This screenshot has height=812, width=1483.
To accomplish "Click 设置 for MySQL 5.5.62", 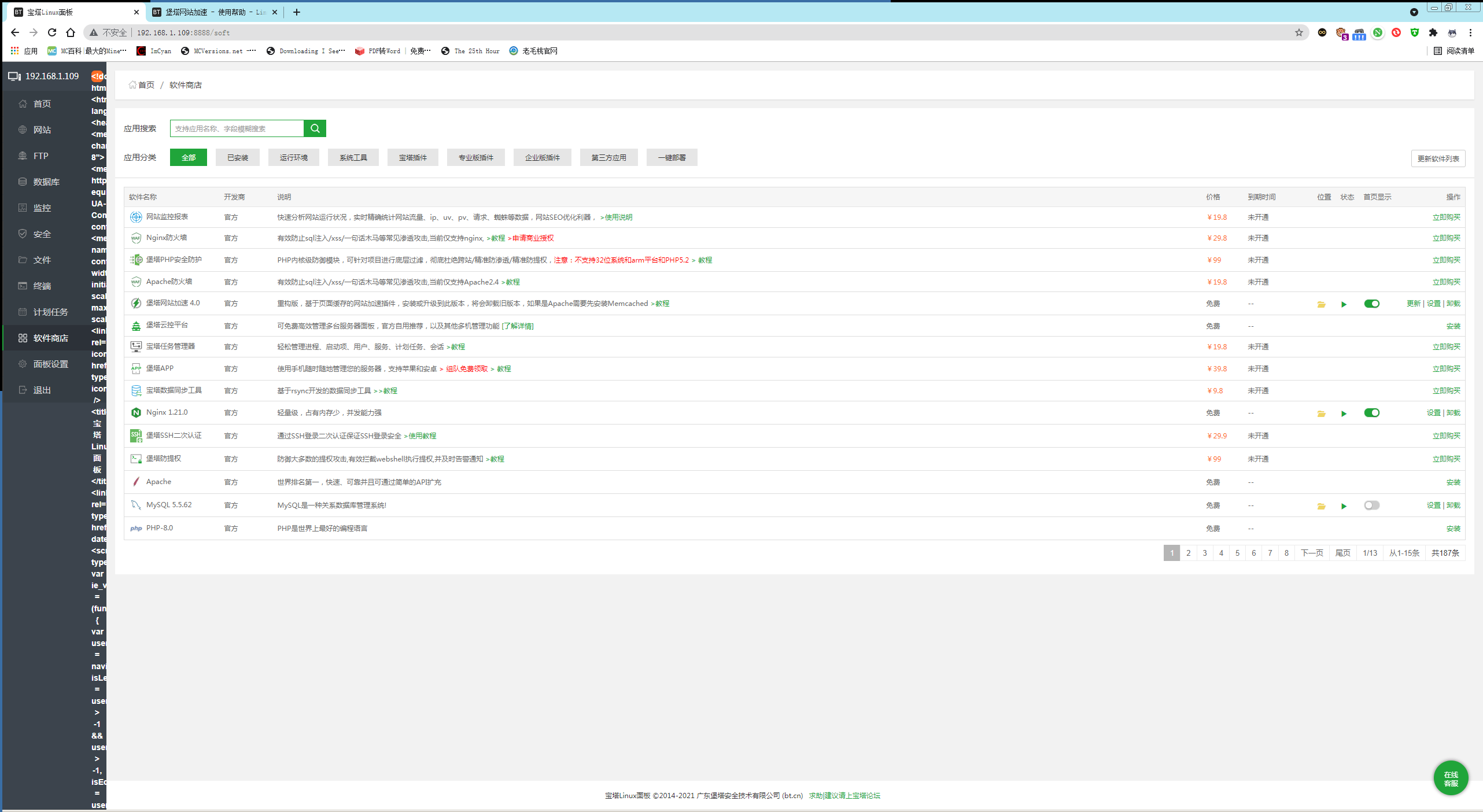I will tap(1434, 505).
